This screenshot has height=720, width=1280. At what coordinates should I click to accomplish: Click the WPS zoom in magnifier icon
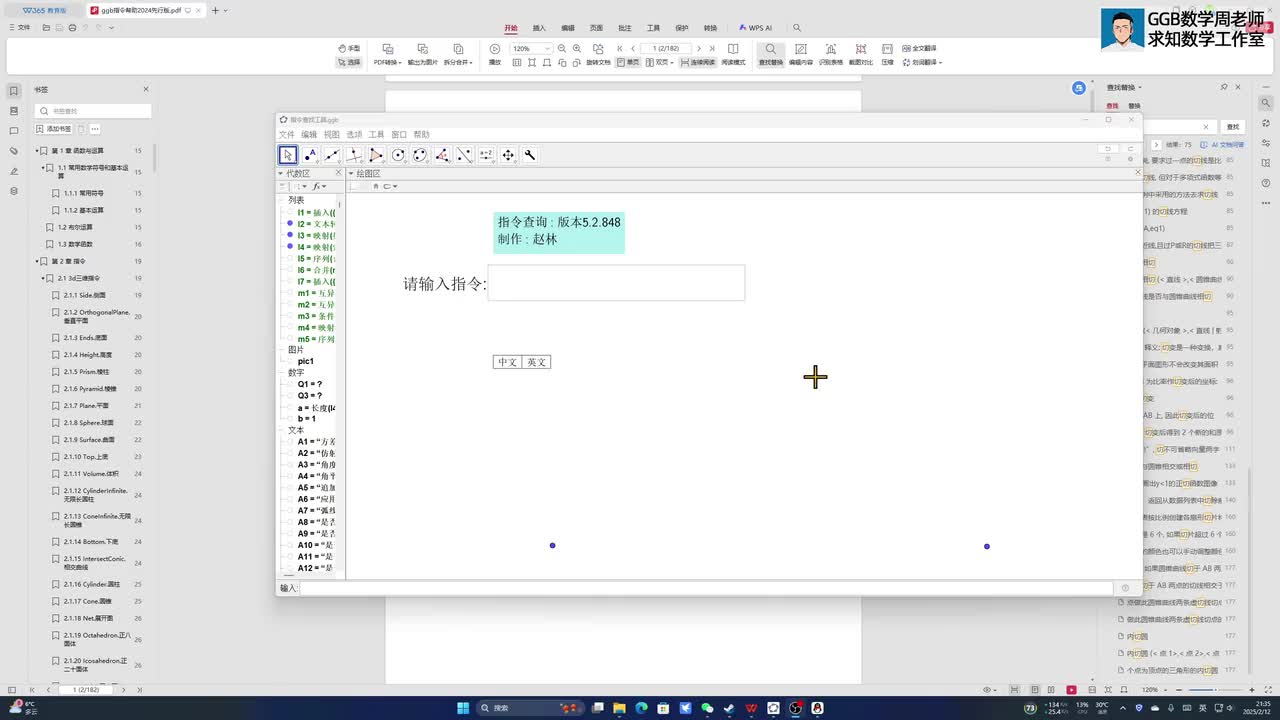coord(577,48)
